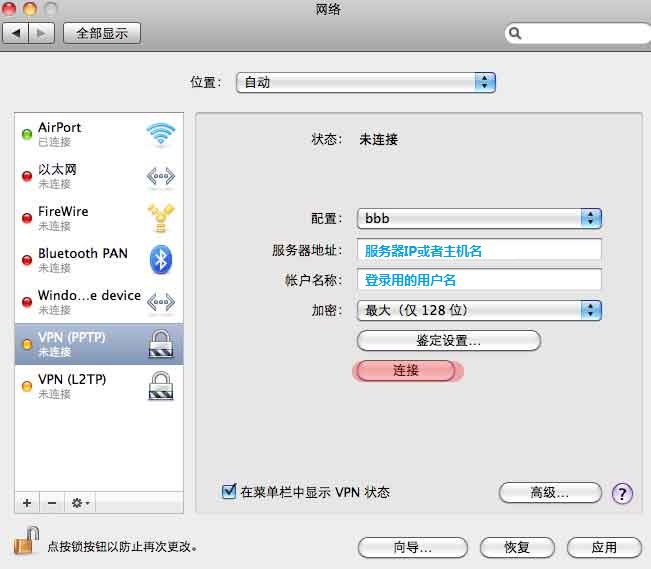Click the yellow status dot beside VPN (L2TP)
651x569 pixels.
tap(27, 386)
